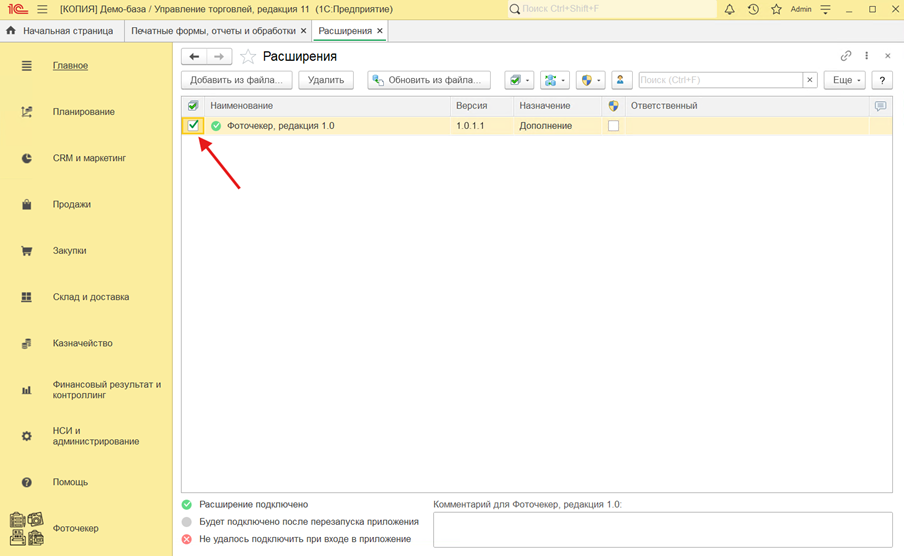Screen dimensions: 904x556
Task: Click the comment field for Фоточекер
Action: point(662,529)
